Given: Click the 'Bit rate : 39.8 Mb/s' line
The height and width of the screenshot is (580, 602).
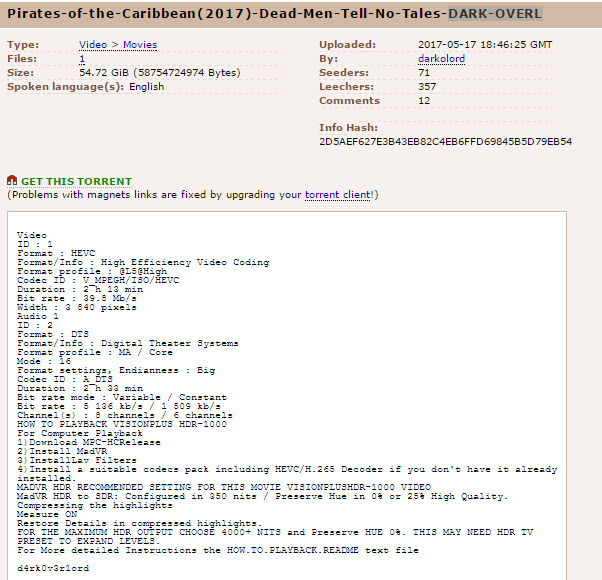Looking at the screenshot, I should [x=77, y=298].
